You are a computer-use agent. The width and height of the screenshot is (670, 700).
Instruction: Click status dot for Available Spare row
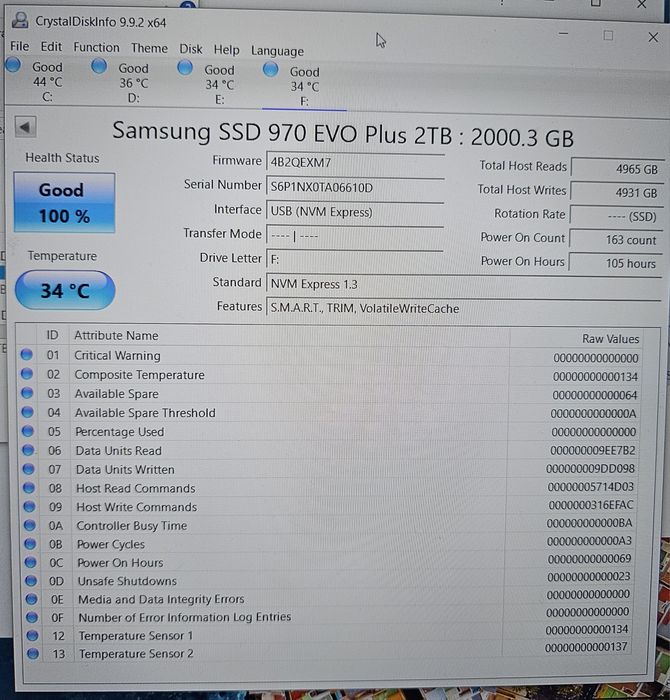[x=27, y=393]
